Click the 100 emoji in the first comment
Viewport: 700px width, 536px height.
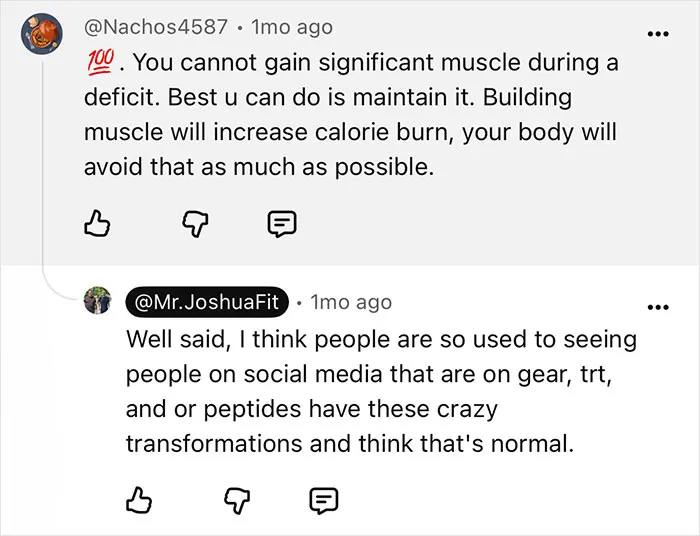point(100,62)
